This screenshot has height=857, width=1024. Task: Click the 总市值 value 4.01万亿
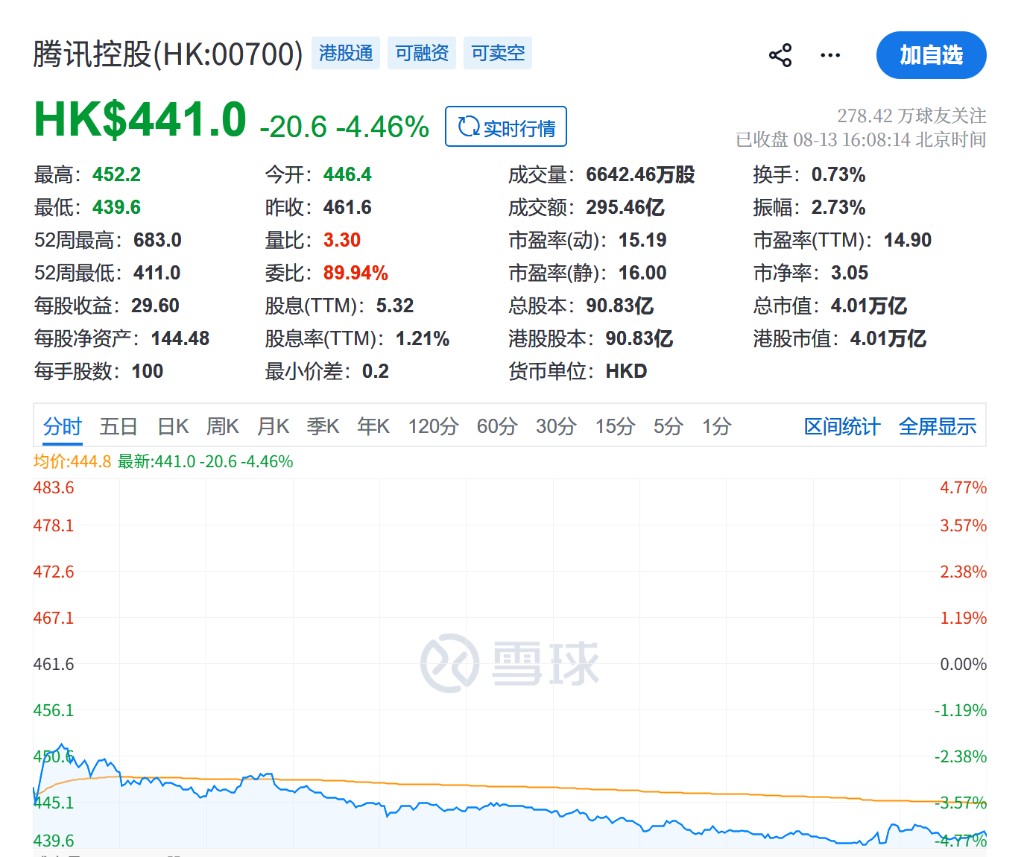coord(869,305)
